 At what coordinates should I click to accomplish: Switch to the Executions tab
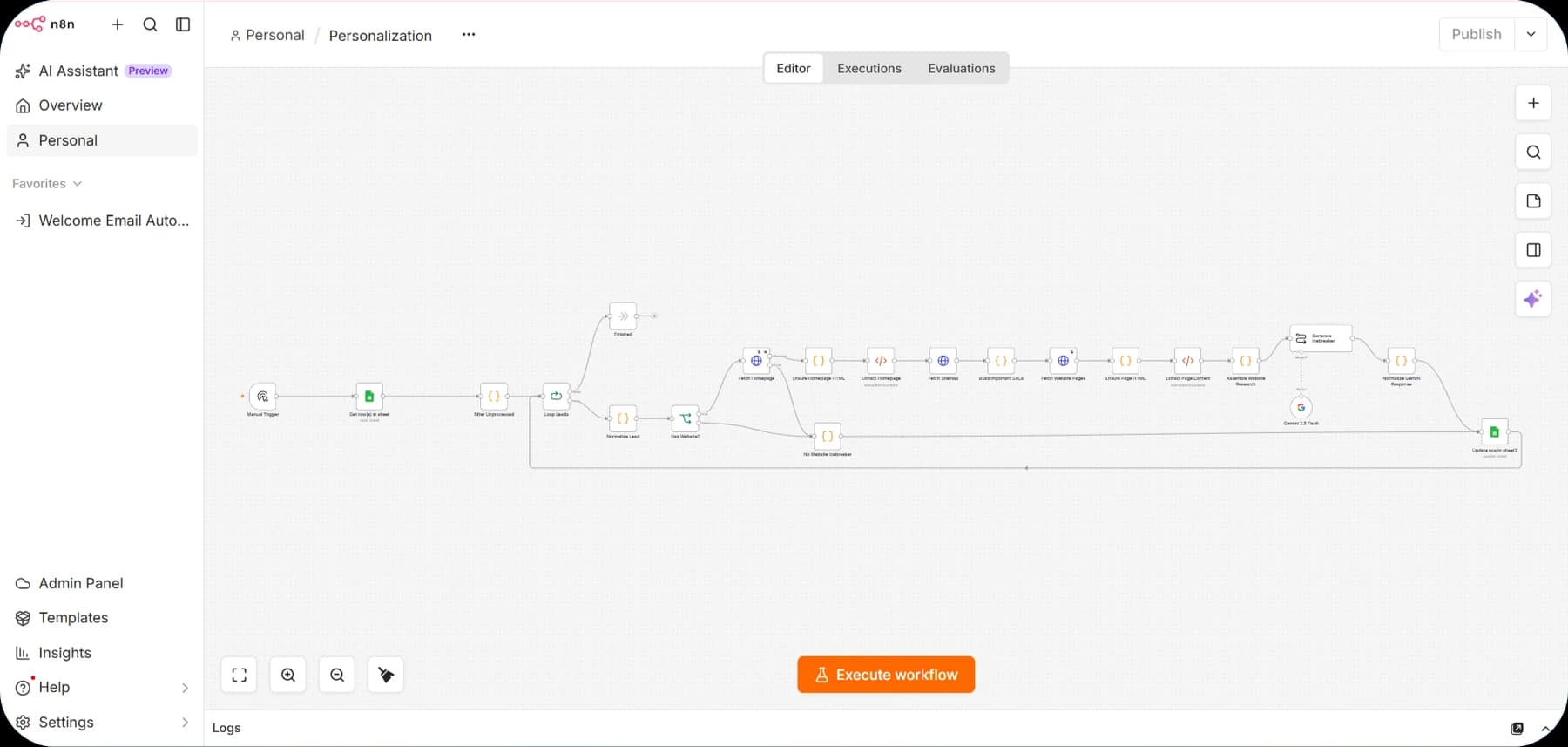click(868, 68)
